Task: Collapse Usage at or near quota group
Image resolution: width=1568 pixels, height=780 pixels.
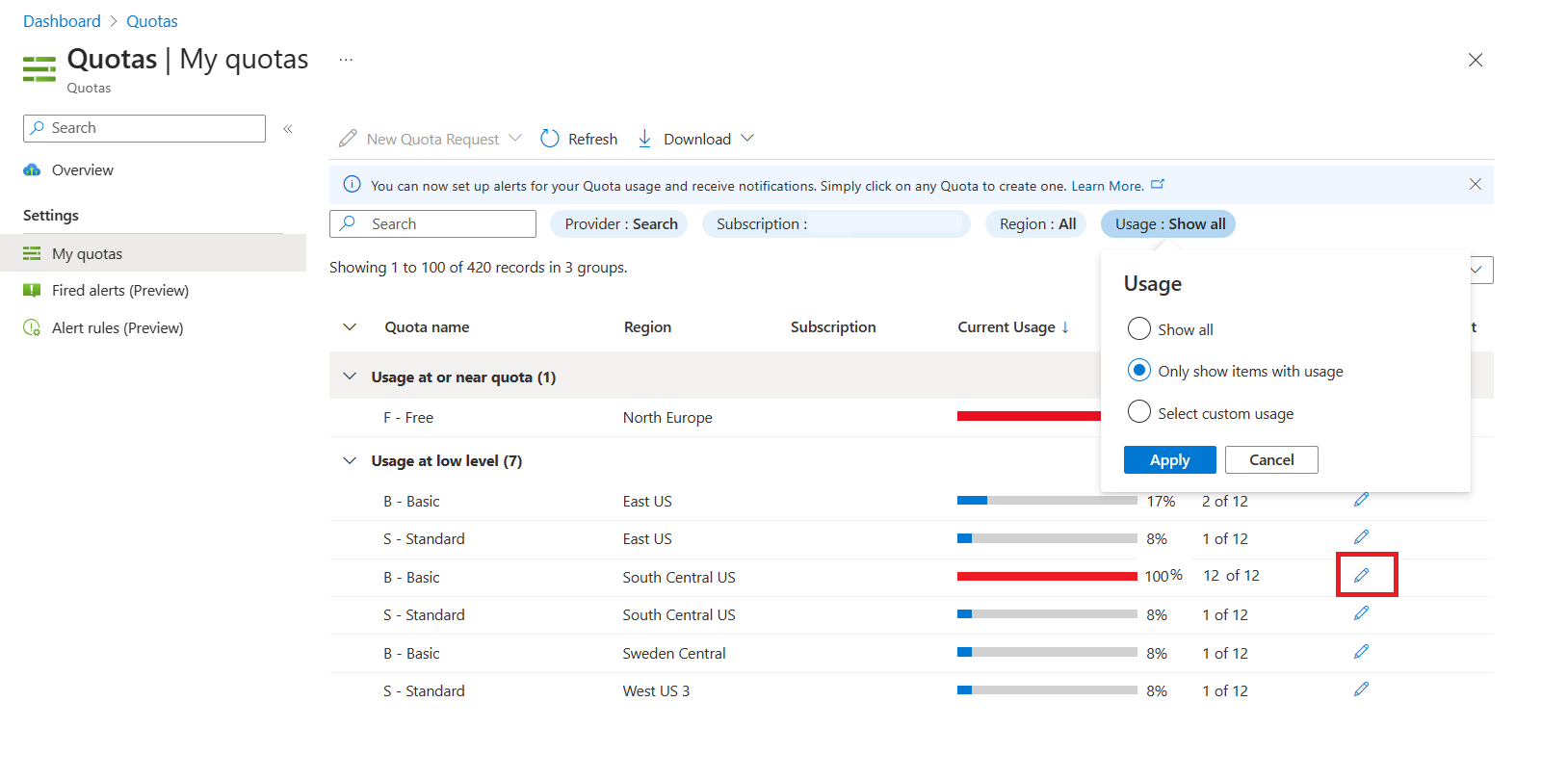Action: pyautogui.click(x=350, y=377)
